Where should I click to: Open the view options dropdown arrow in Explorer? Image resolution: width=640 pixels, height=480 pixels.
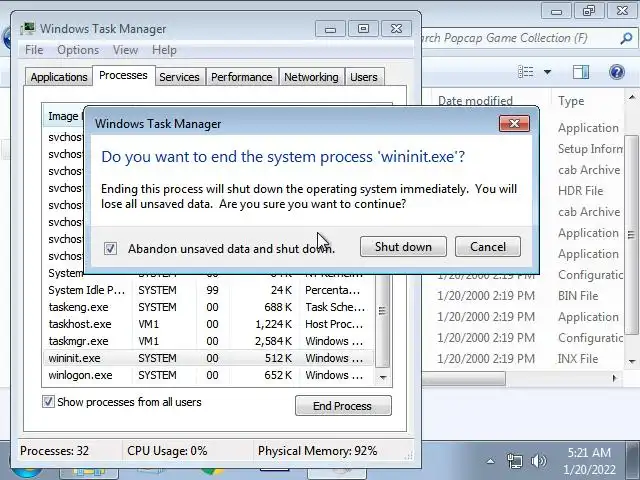pyautogui.click(x=547, y=72)
